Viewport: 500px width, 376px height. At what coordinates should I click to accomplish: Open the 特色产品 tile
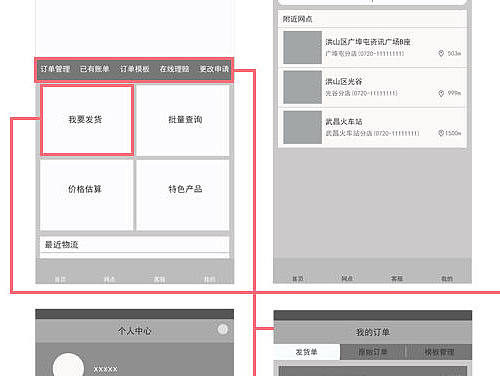[x=183, y=194]
